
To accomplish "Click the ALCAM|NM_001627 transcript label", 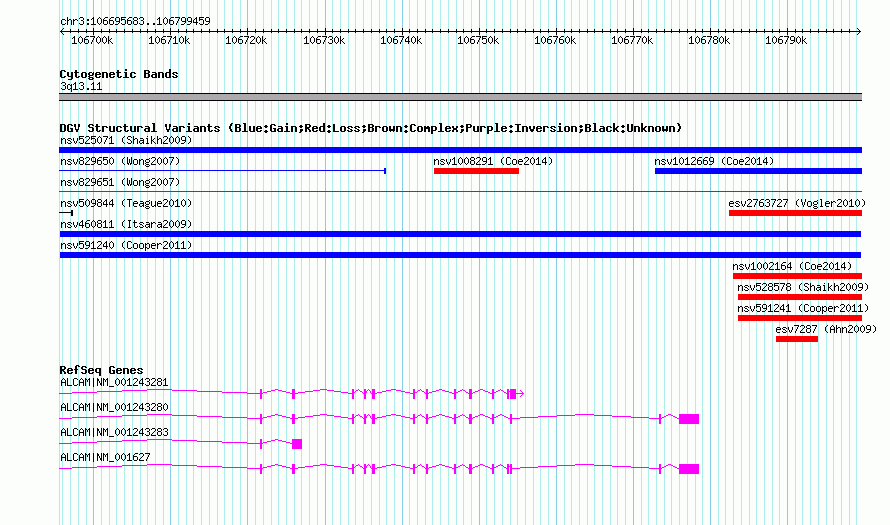I will click(x=105, y=457).
